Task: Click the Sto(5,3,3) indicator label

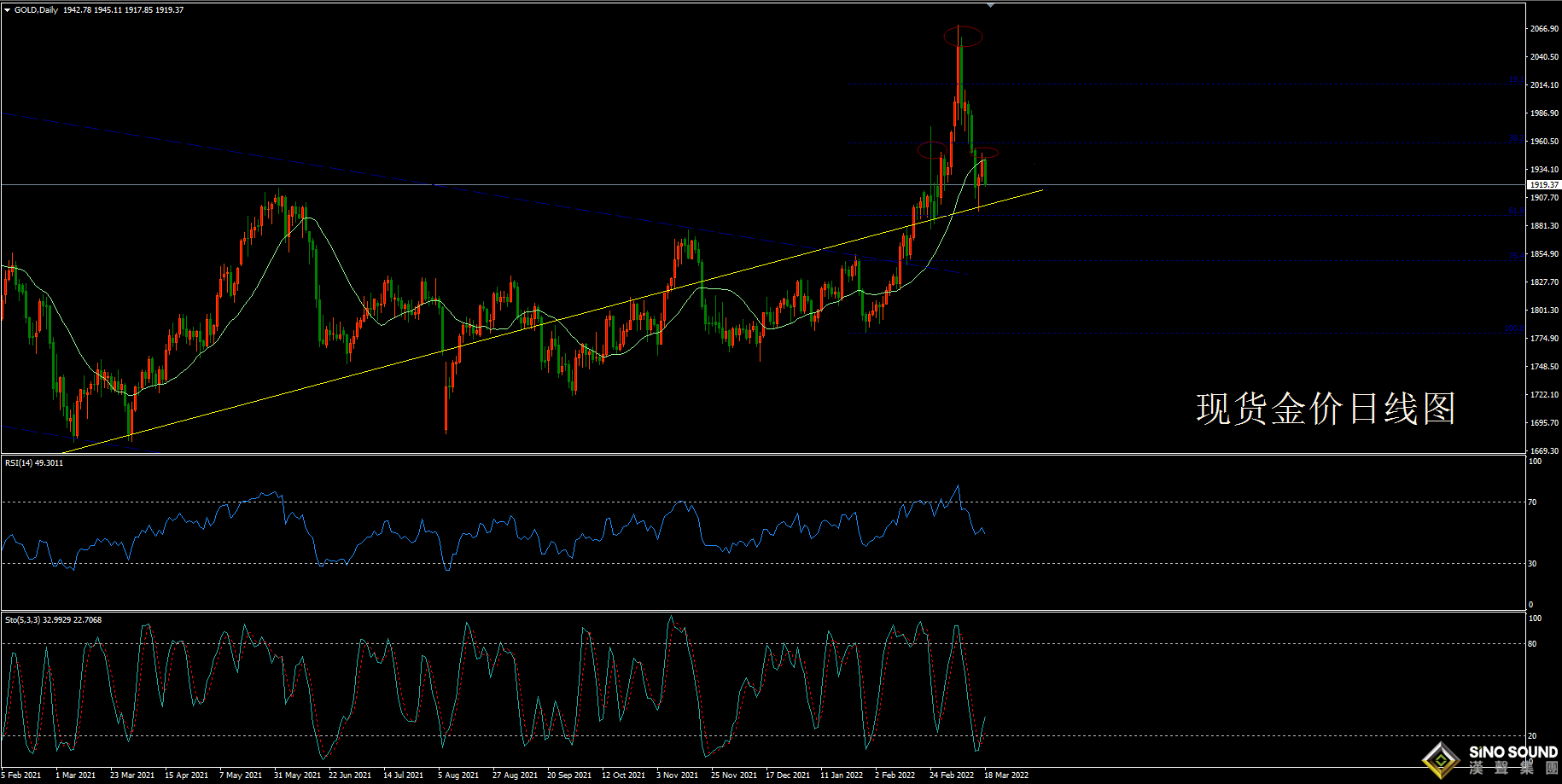Action: click(53, 620)
